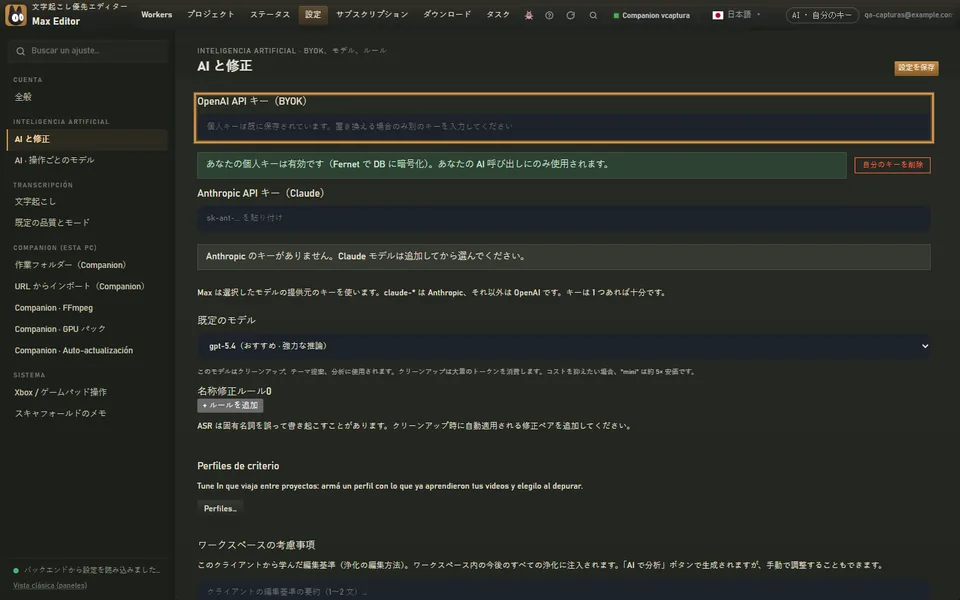Open the 日本語 language dropdown
The width and height of the screenshot is (960, 600).
737,15
